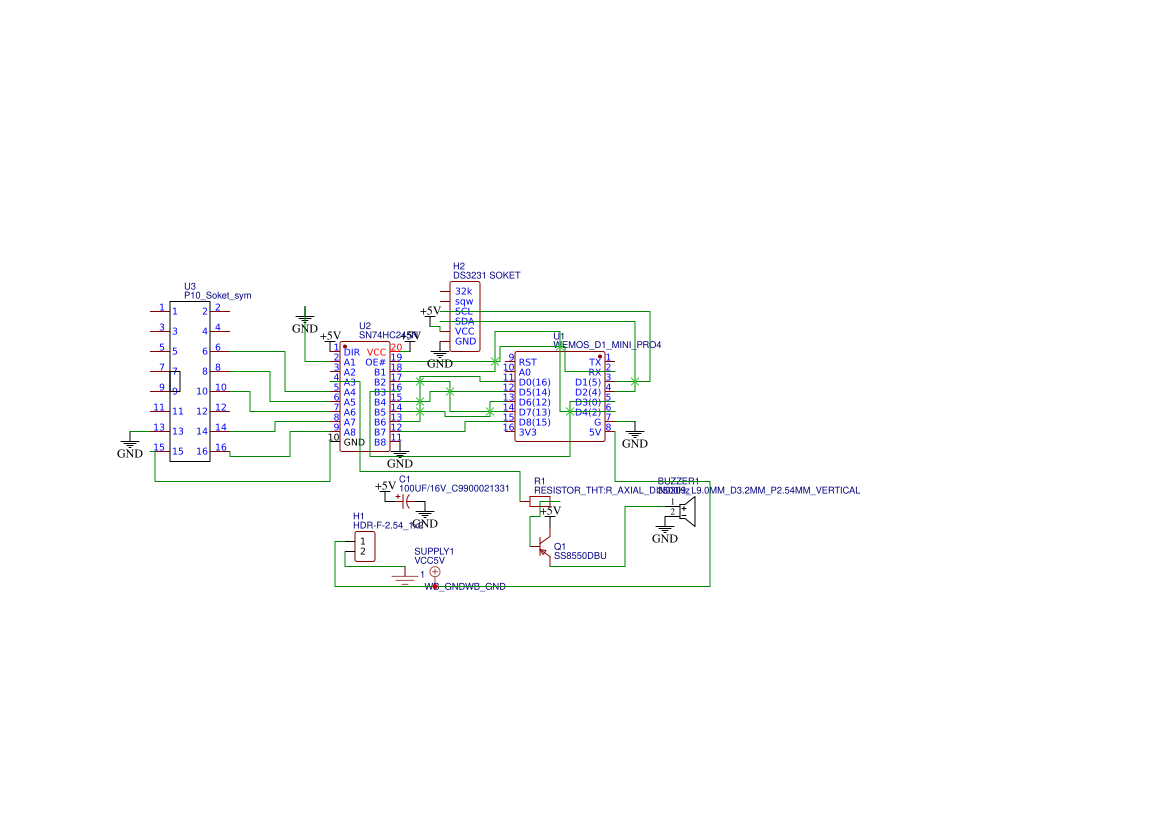Click pin 16 on U3 socket

tap(202, 452)
